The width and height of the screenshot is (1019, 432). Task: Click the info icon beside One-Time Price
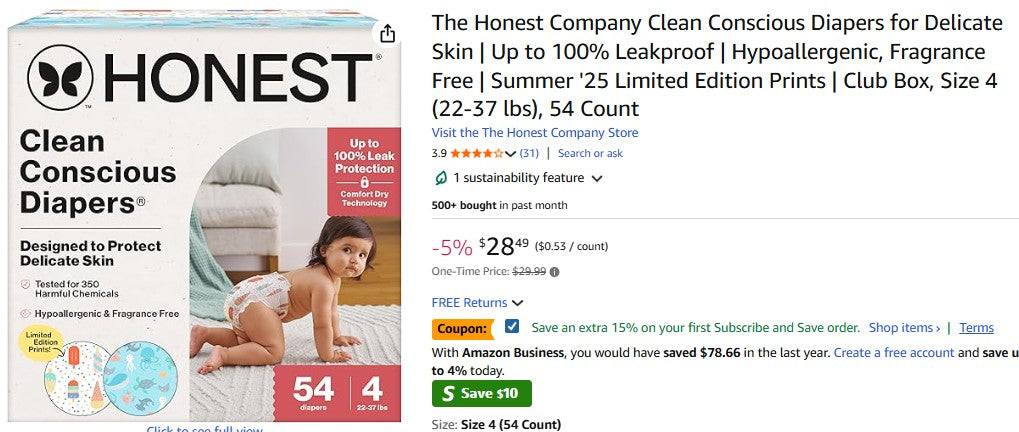555,271
